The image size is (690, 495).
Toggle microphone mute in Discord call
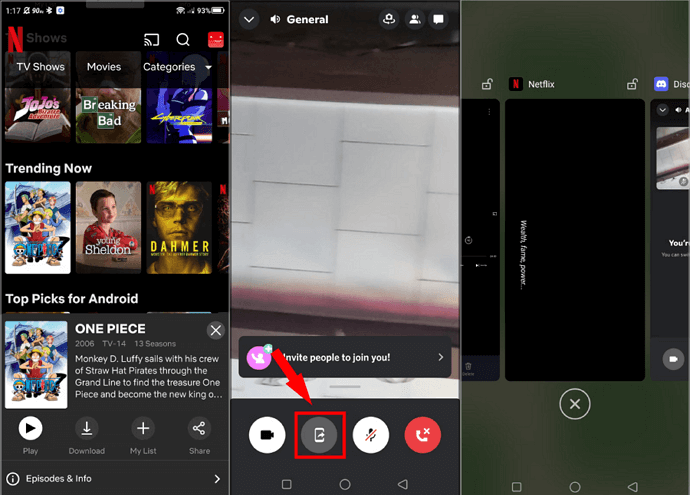pyautogui.click(x=371, y=435)
